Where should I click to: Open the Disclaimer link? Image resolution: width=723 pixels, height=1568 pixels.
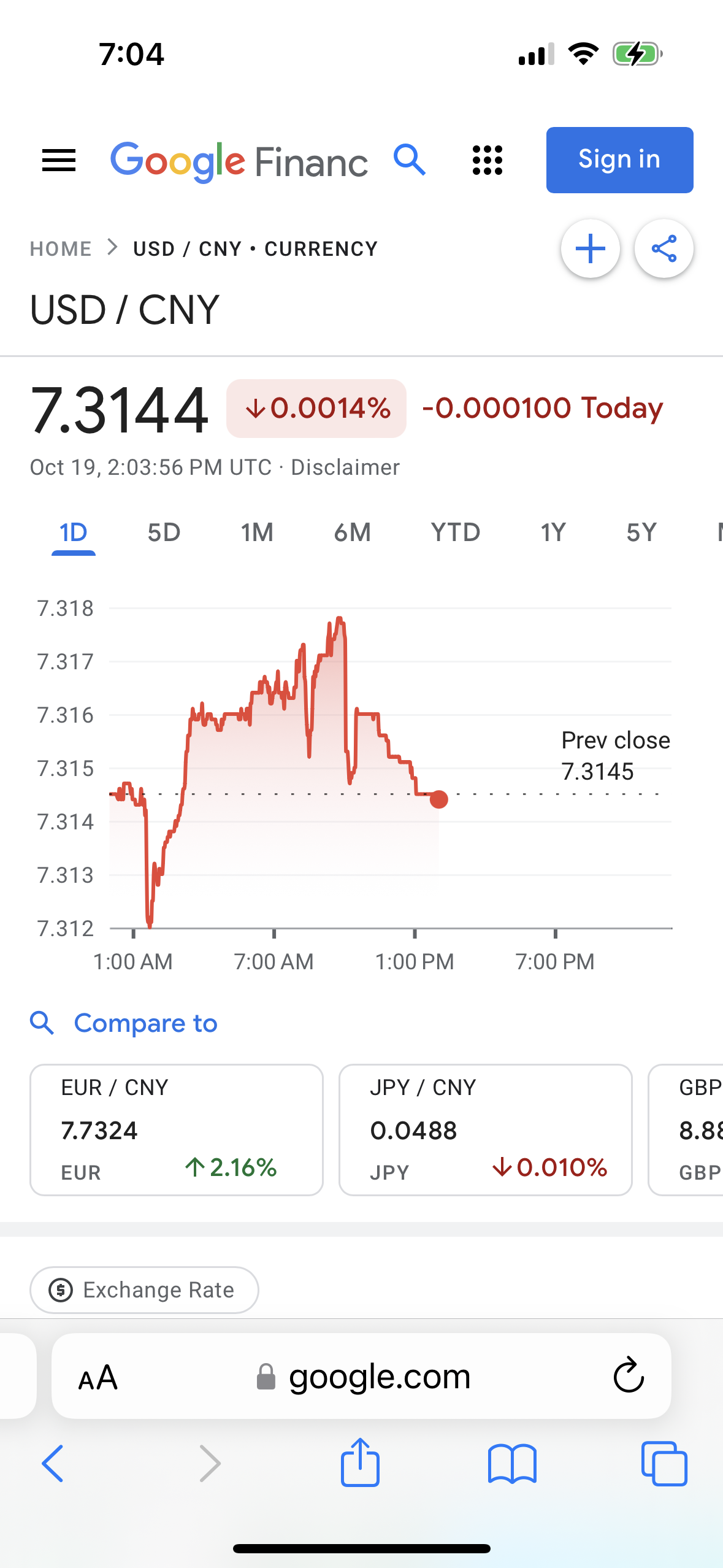pos(345,467)
